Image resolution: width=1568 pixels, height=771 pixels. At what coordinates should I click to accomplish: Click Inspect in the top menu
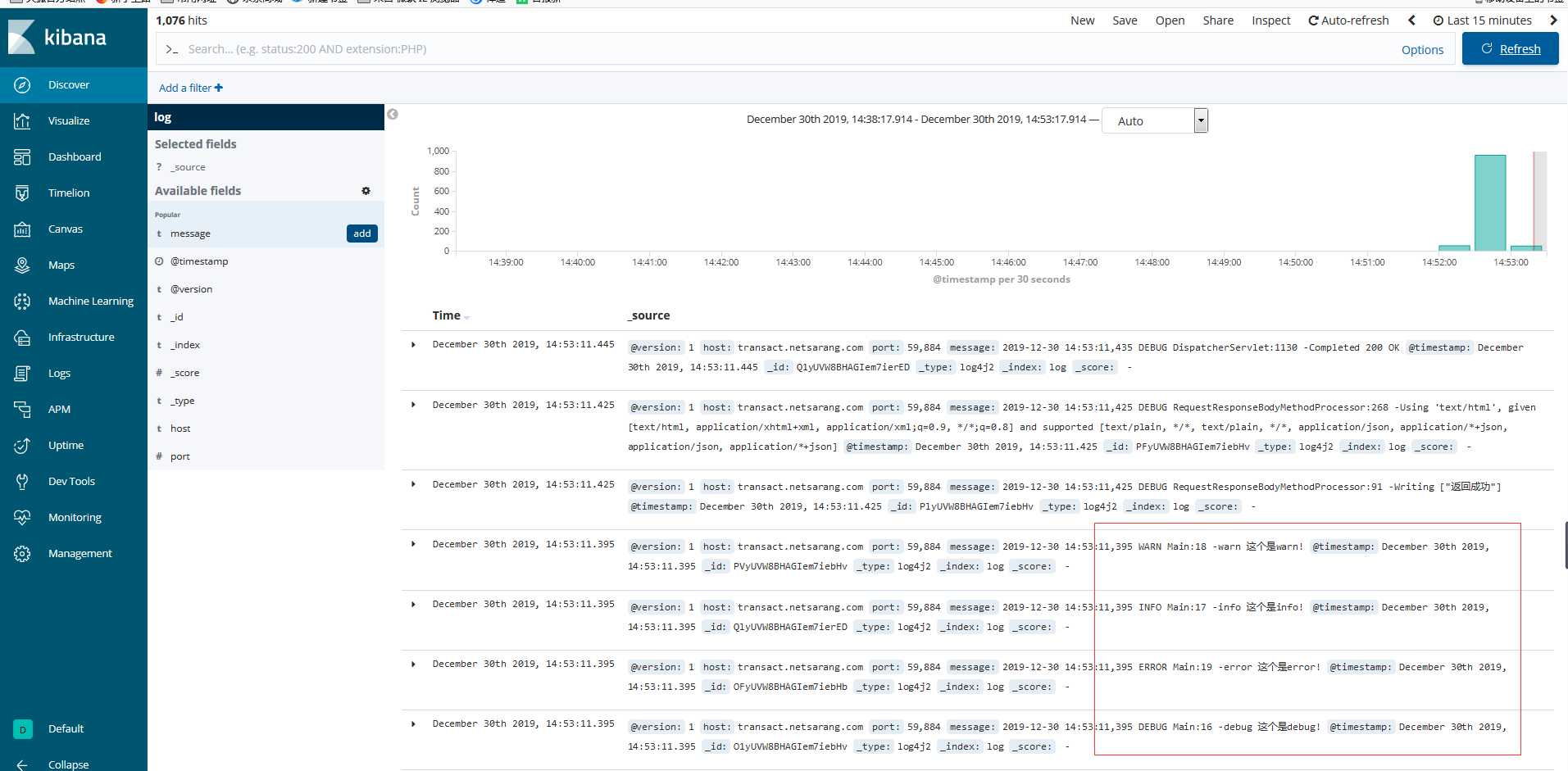coord(1271,20)
